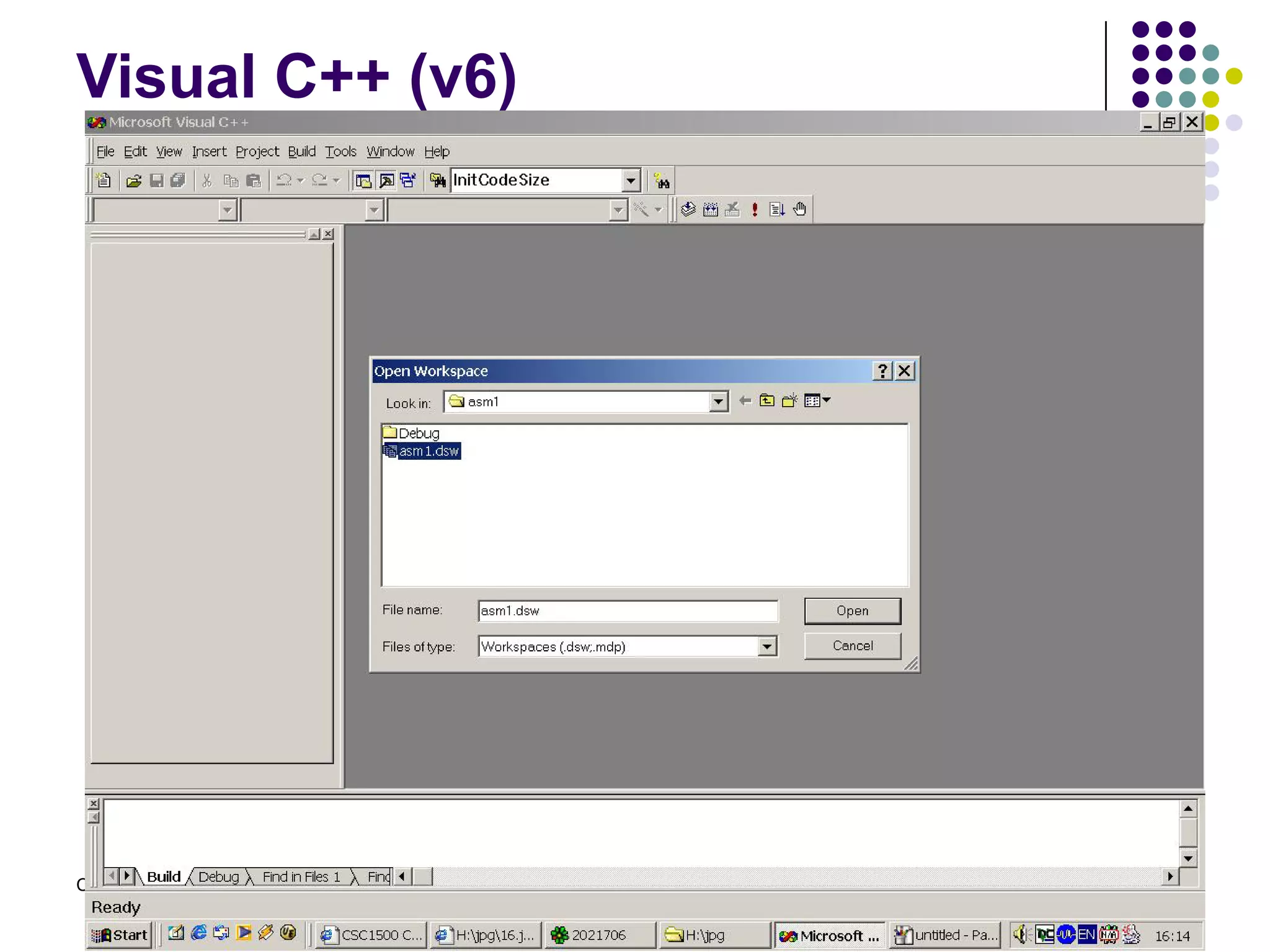The height and width of the screenshot is (952, 1270).
Task: Click the Undo arrow icon
Action: (x=284, y=180)
